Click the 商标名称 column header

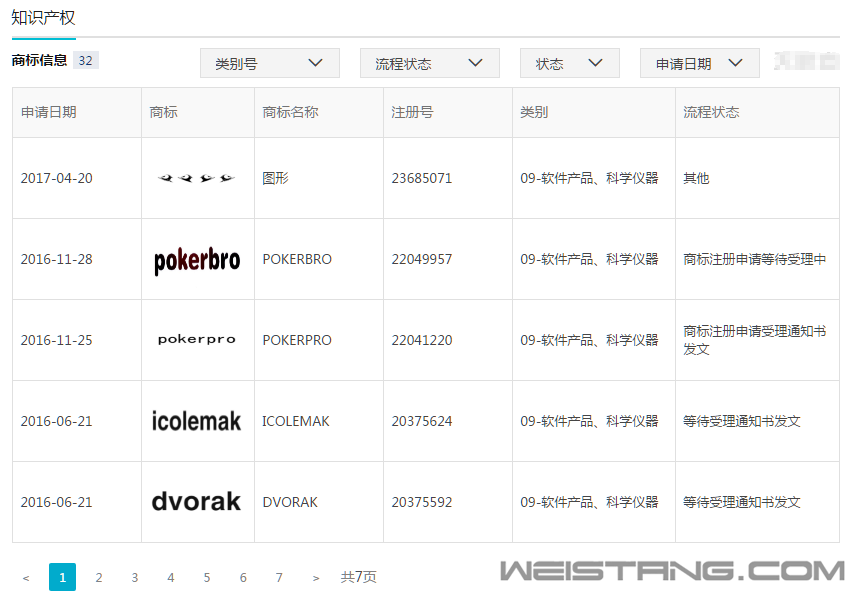click(290, 112)
